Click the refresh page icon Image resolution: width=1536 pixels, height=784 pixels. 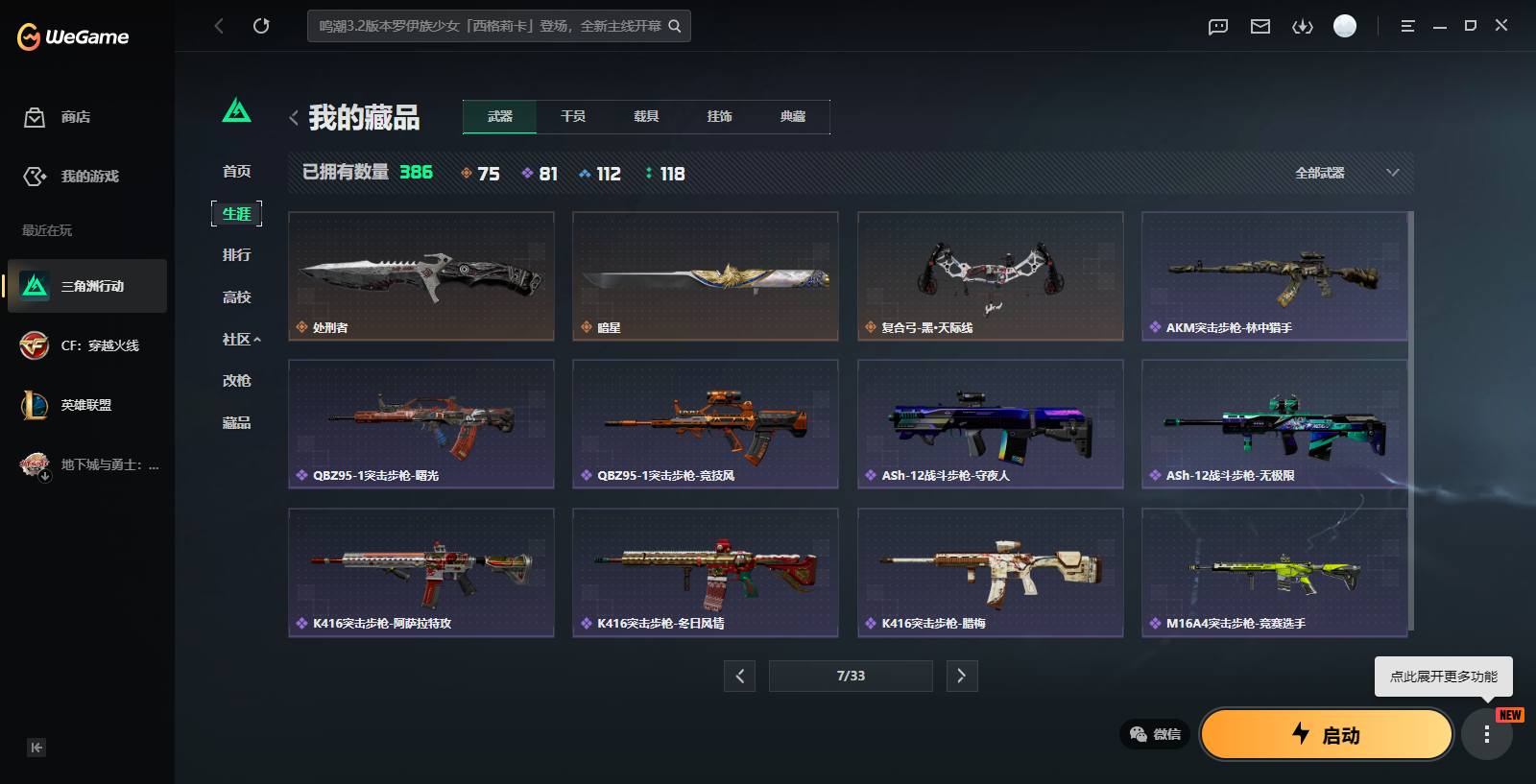point(261,26)
